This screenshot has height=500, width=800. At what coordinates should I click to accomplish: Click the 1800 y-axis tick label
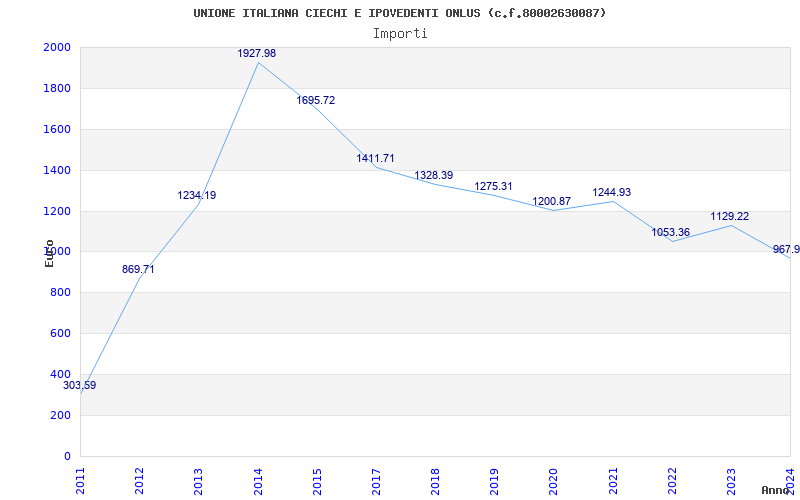click(57, 88)
